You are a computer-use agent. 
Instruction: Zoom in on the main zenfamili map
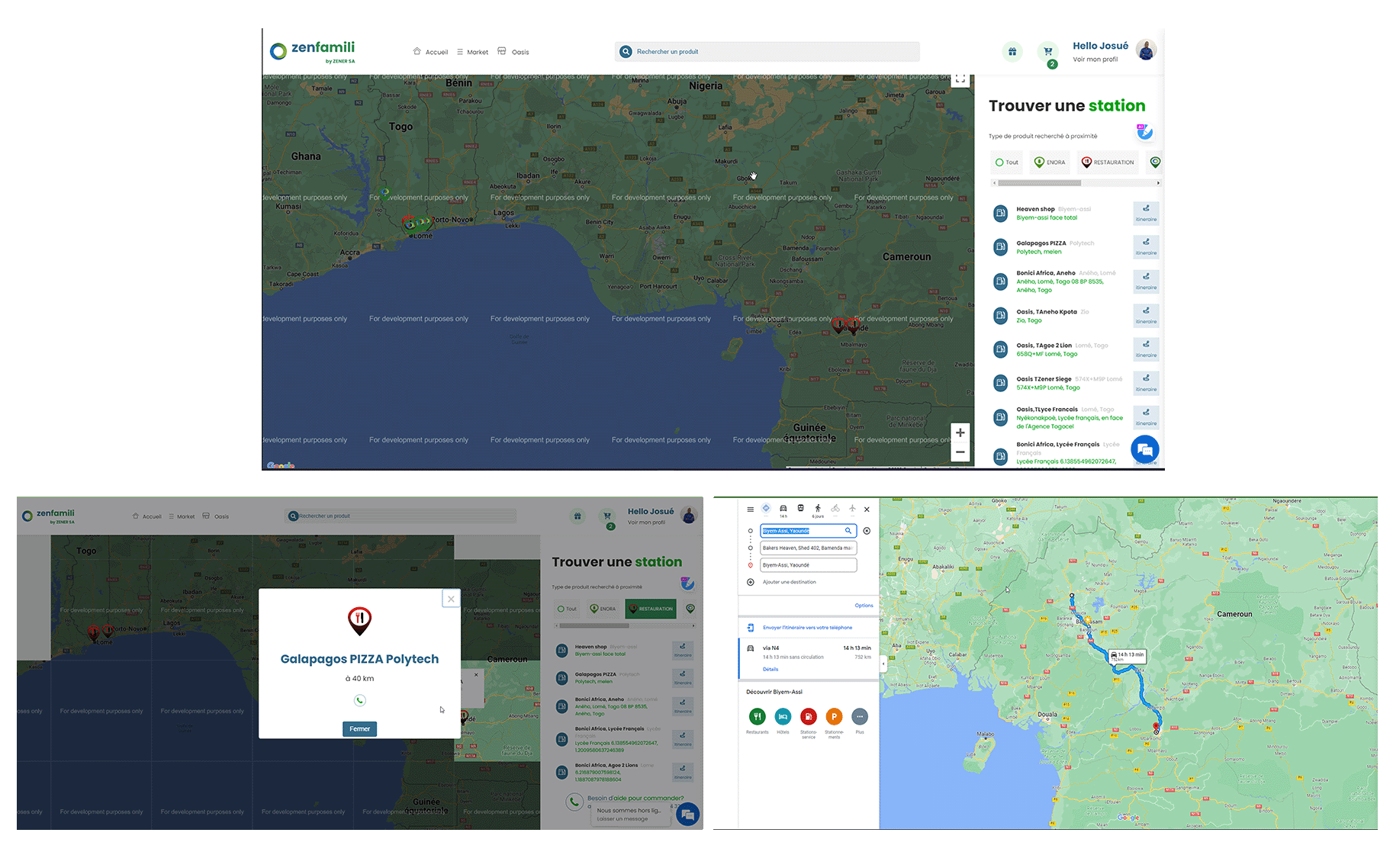(960, 432)
